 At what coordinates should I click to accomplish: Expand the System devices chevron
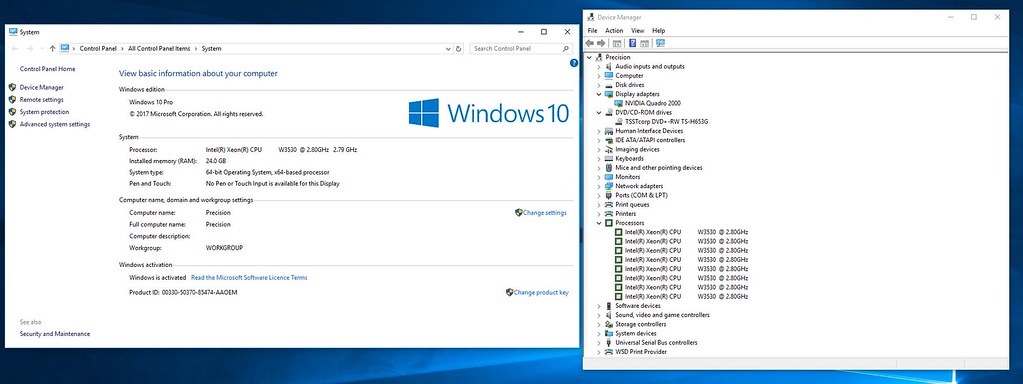tap(599, 333)
